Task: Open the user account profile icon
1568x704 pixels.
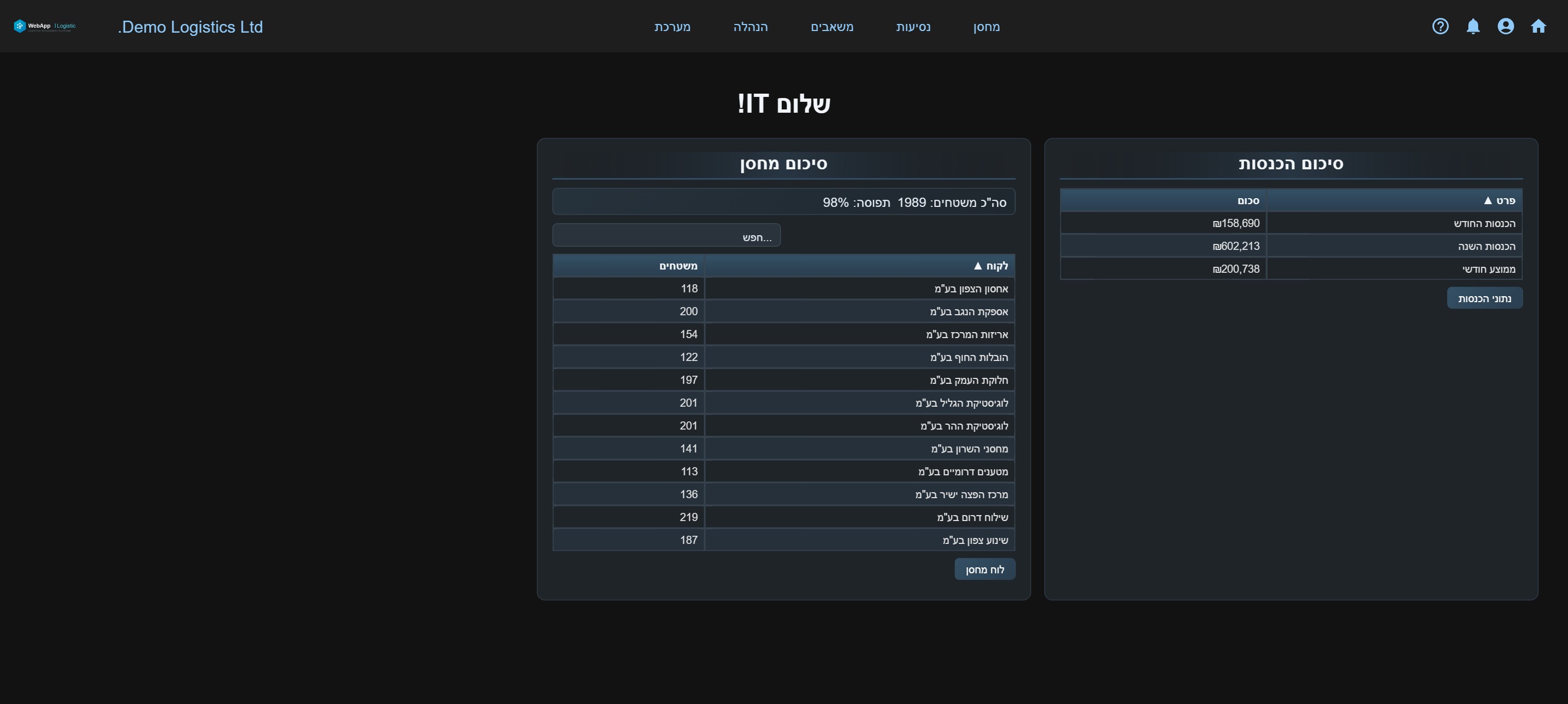Action: click(x=1506, y=26)
